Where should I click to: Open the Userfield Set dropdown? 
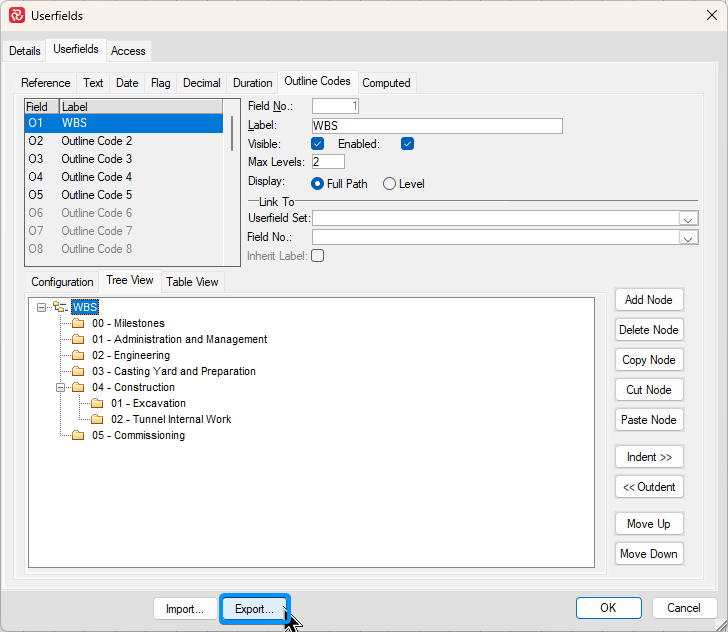click(x=688, y=218)
